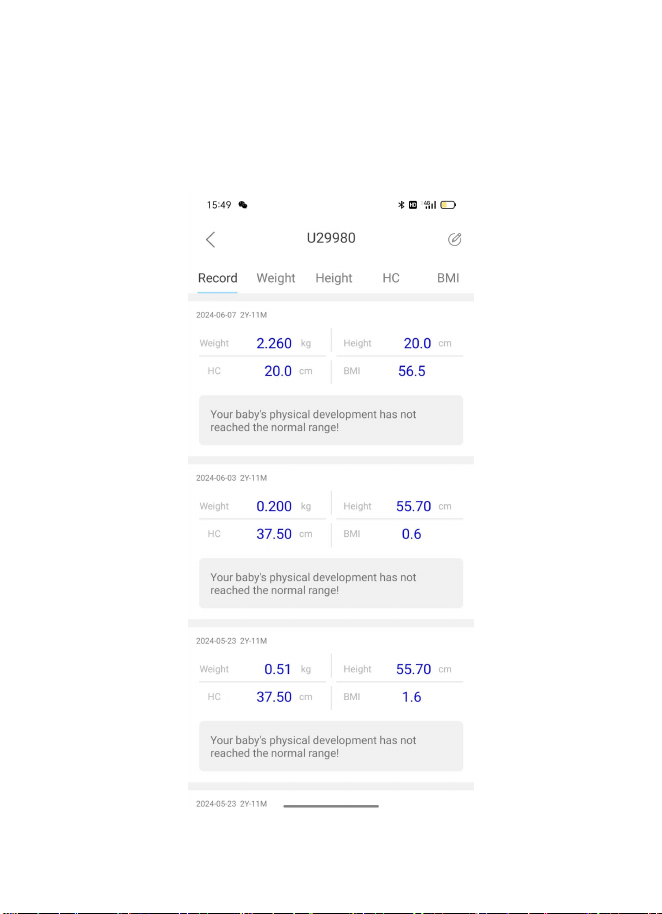Screen dimensions: 662x914
Task: Tap the WeChat notification icon
Action: [243, 205]
